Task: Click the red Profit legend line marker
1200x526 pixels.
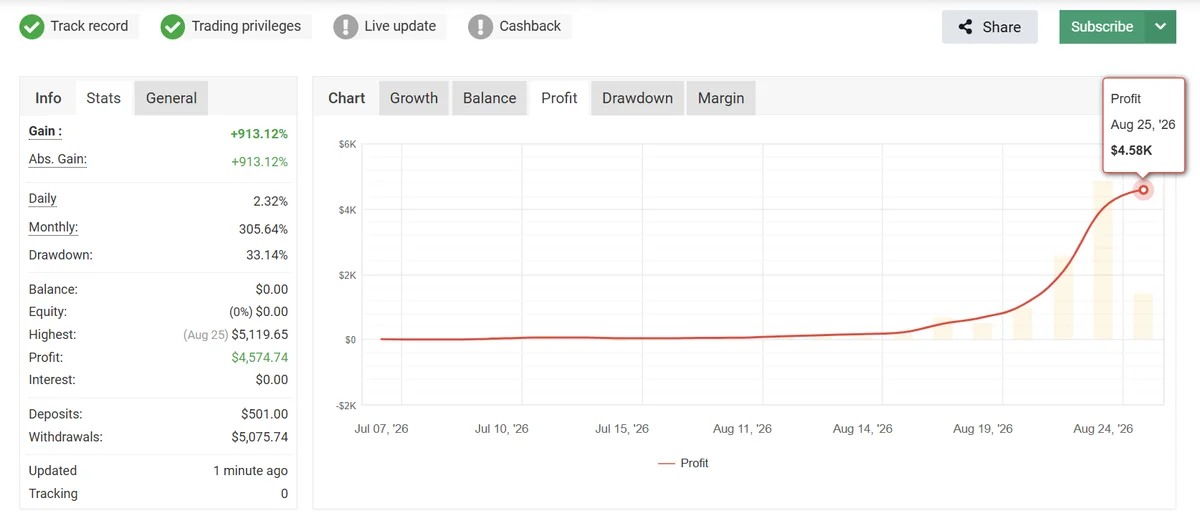Action: tap(666, 463)
